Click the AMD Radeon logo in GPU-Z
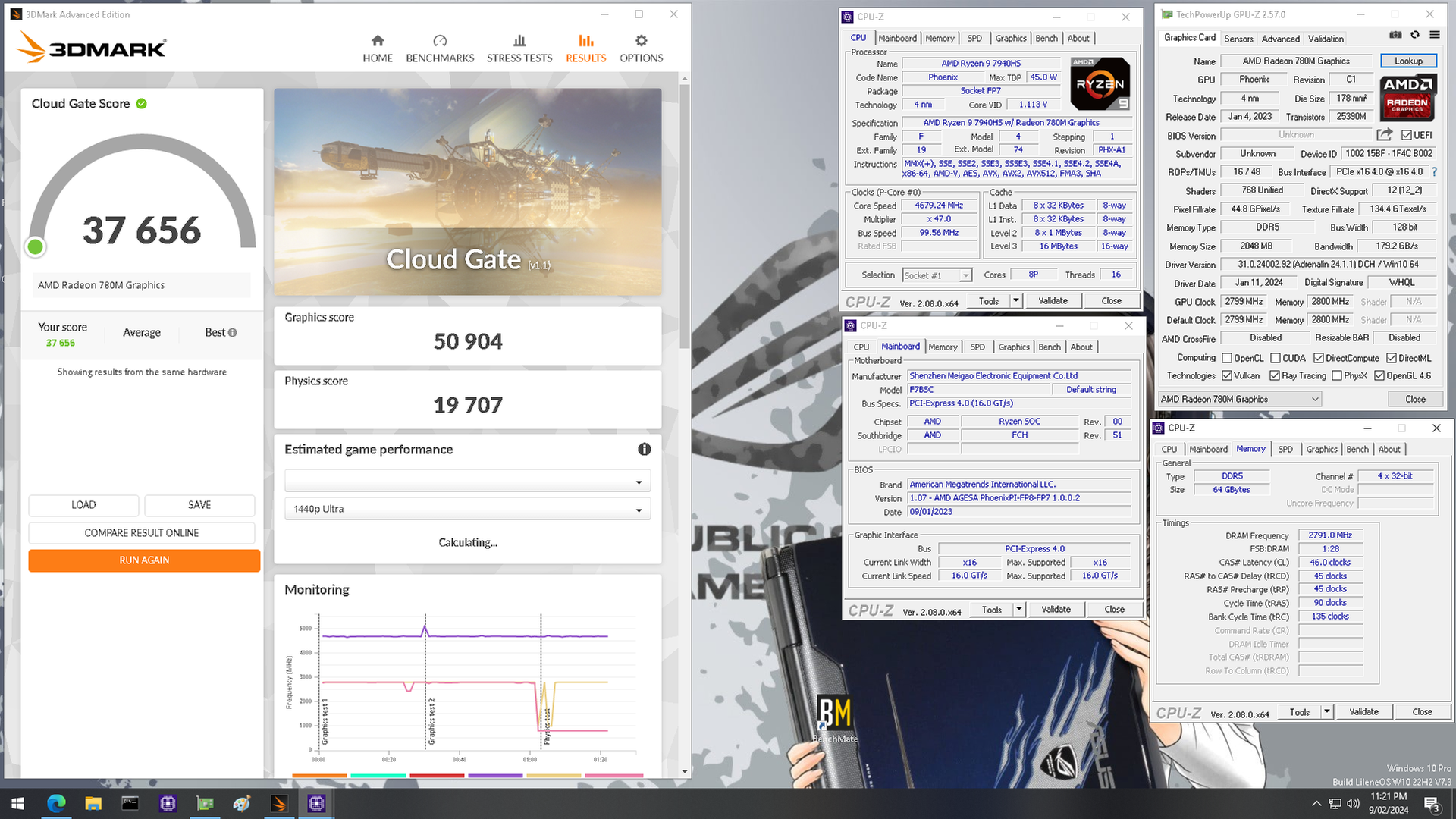 [1407, 98]
